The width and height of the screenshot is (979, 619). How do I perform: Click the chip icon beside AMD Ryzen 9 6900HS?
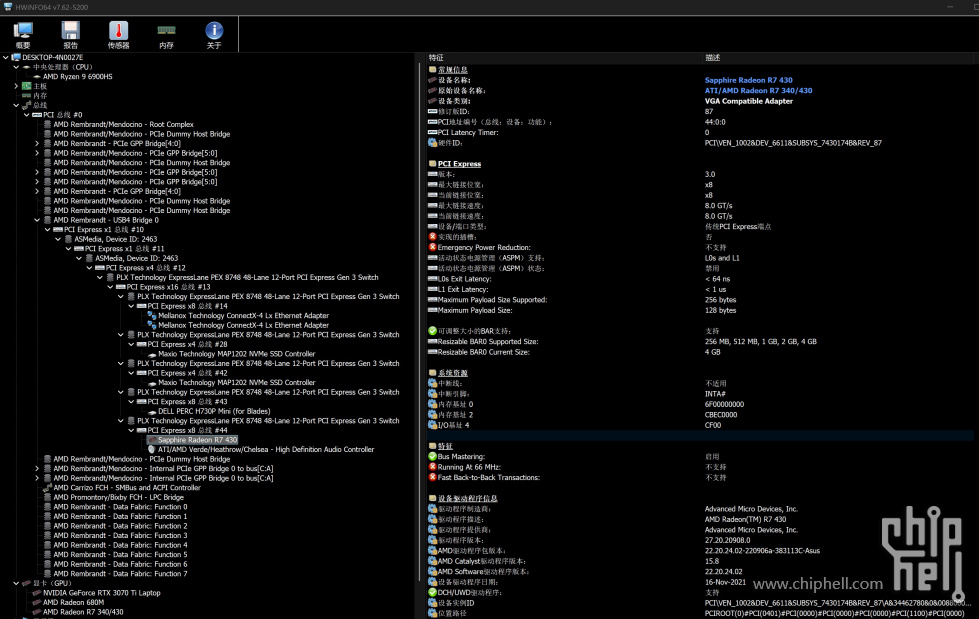pyautogui.click(x=37, y=77)
